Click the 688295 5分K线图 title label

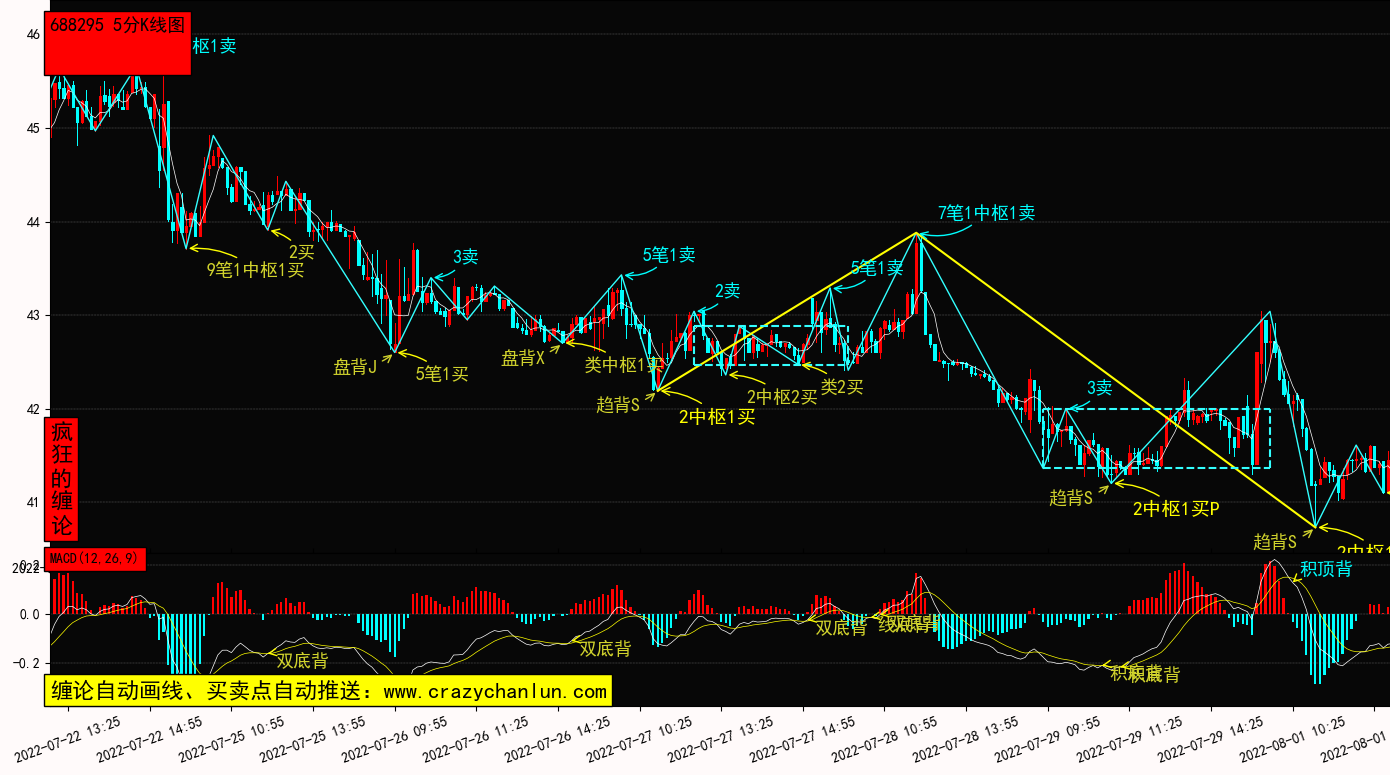(117, 27)
